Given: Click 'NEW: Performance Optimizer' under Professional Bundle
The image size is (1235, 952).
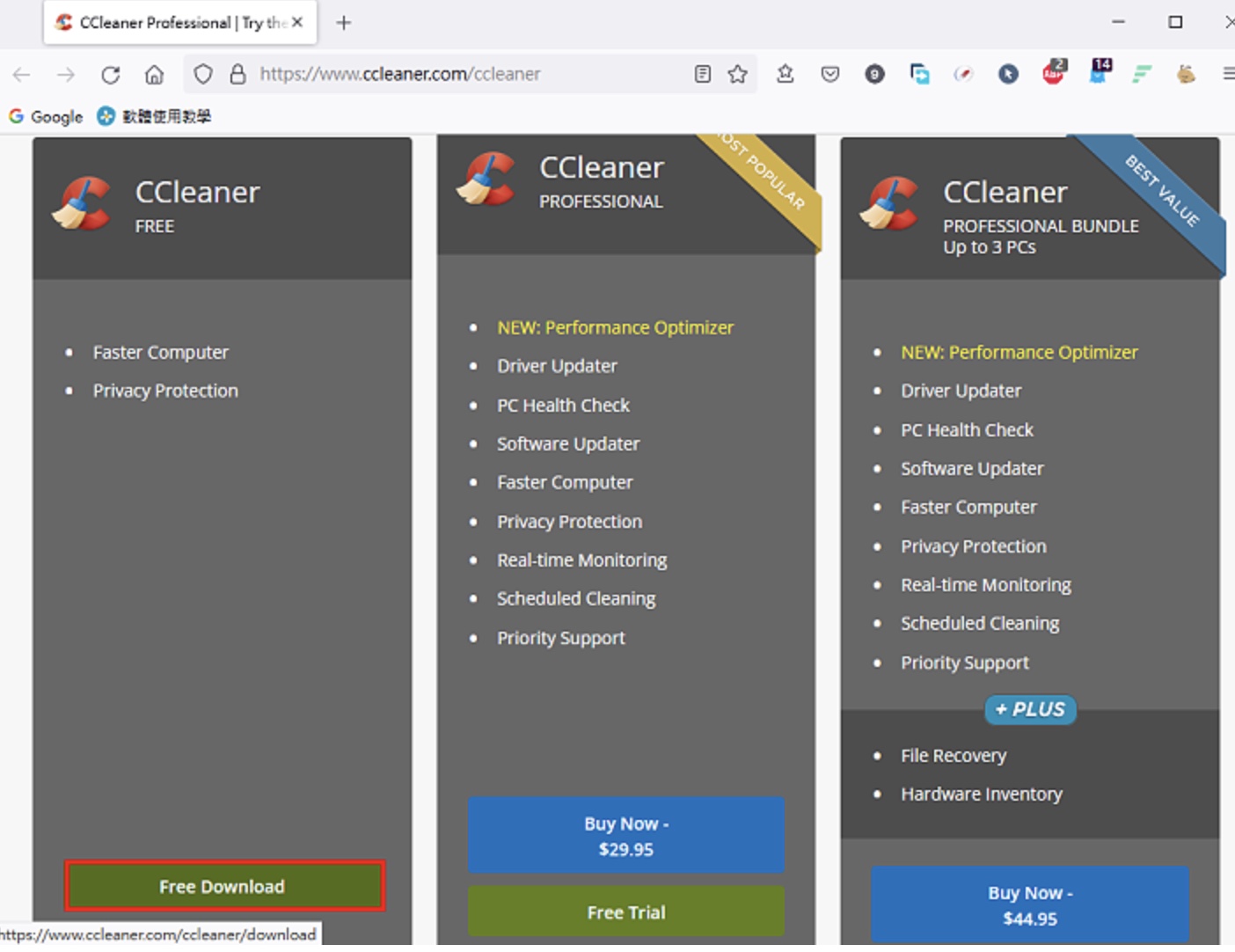Looking at the screenshot, I should [x=1019, y=352].
